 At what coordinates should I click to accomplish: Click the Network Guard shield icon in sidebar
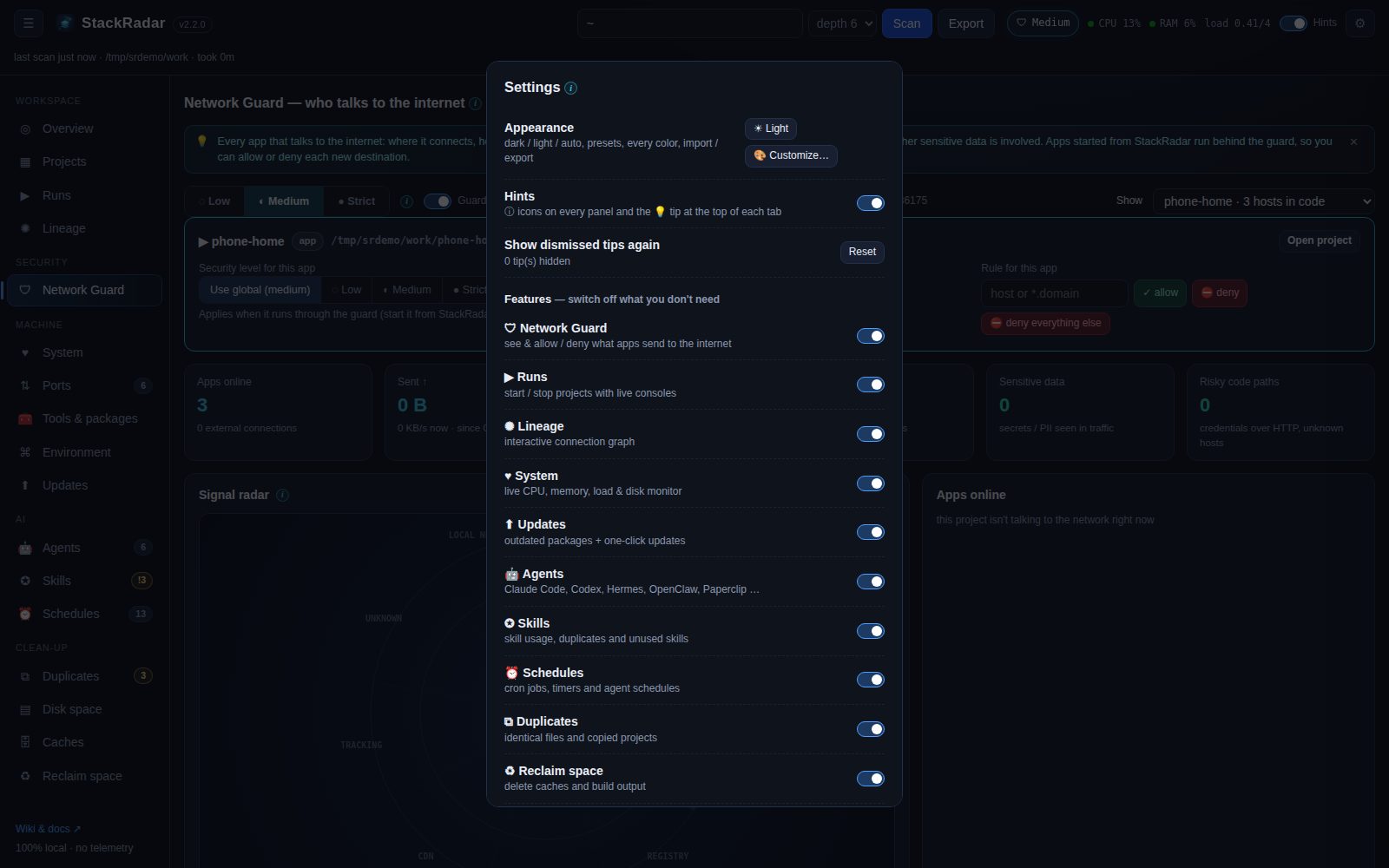click(25, 290)
